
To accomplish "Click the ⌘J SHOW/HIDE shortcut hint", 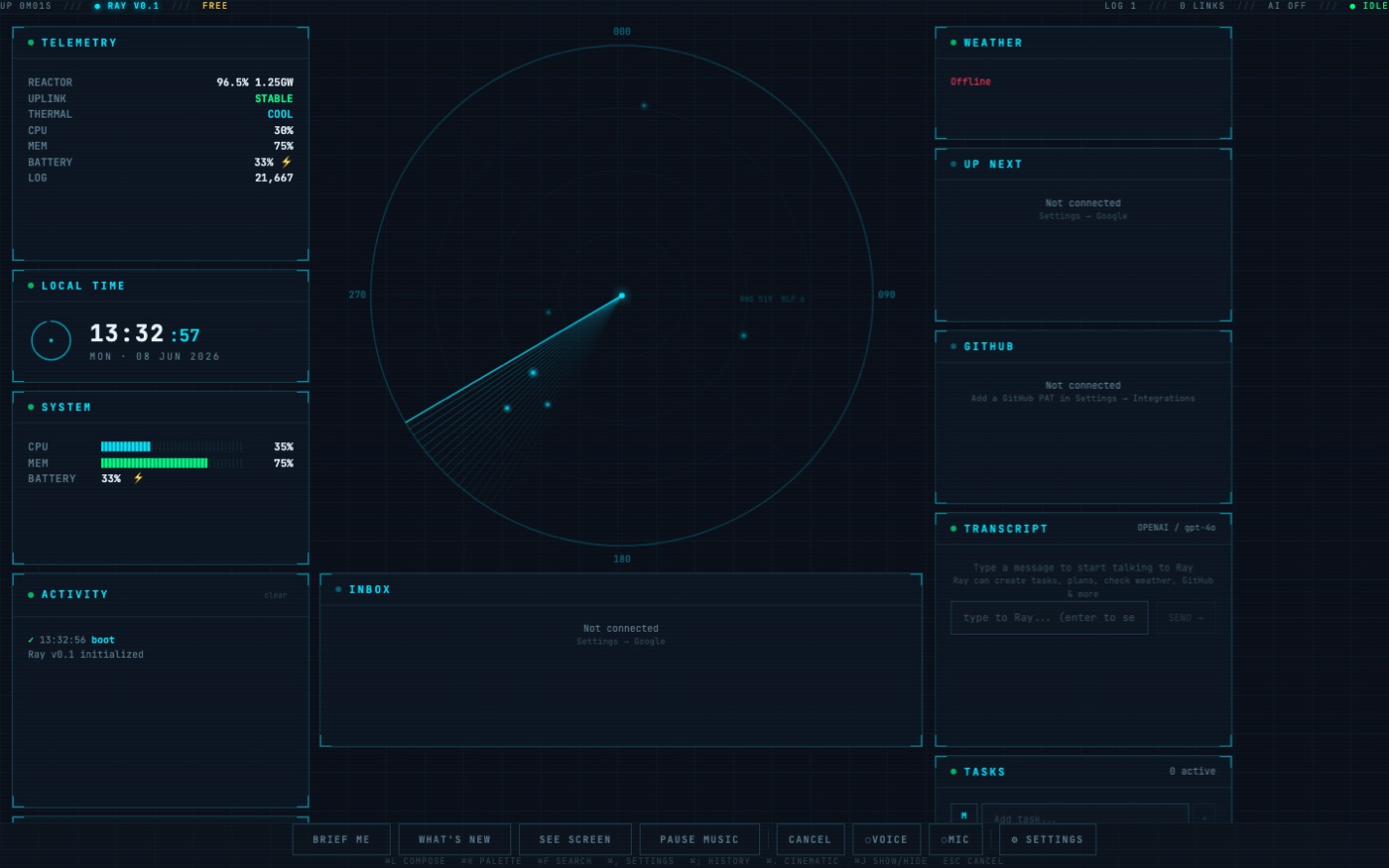I will [891, 861].
